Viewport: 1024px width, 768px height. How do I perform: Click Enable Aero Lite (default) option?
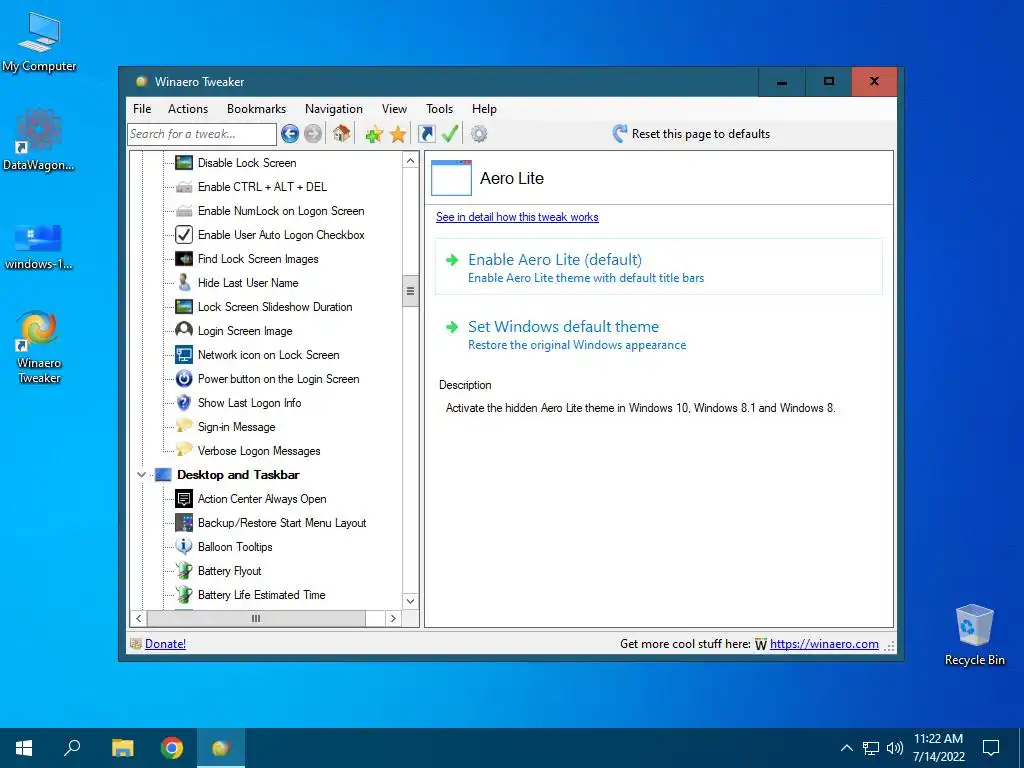coord(659,267)
